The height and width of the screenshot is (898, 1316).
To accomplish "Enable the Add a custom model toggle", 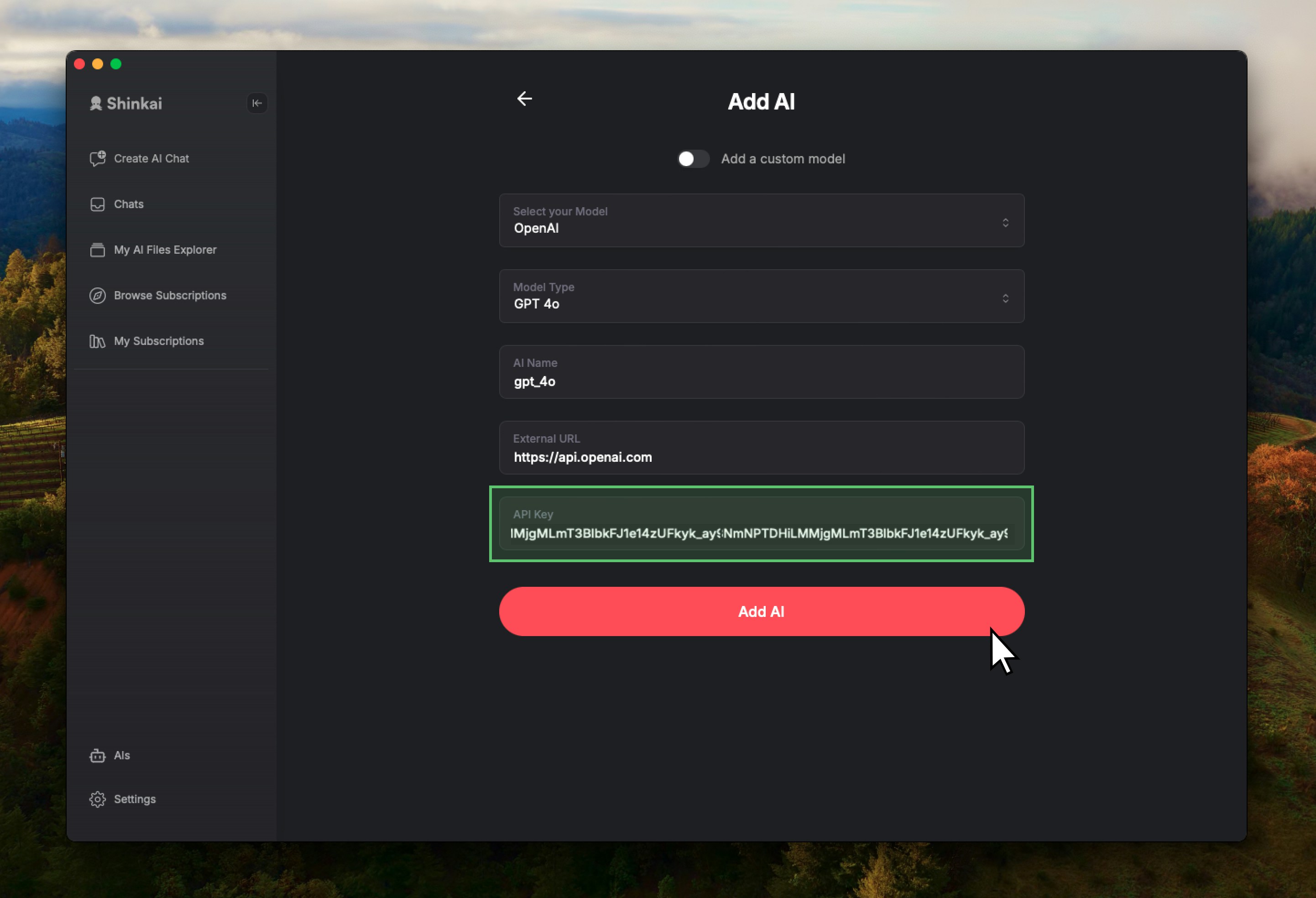I will pos(693,159).
